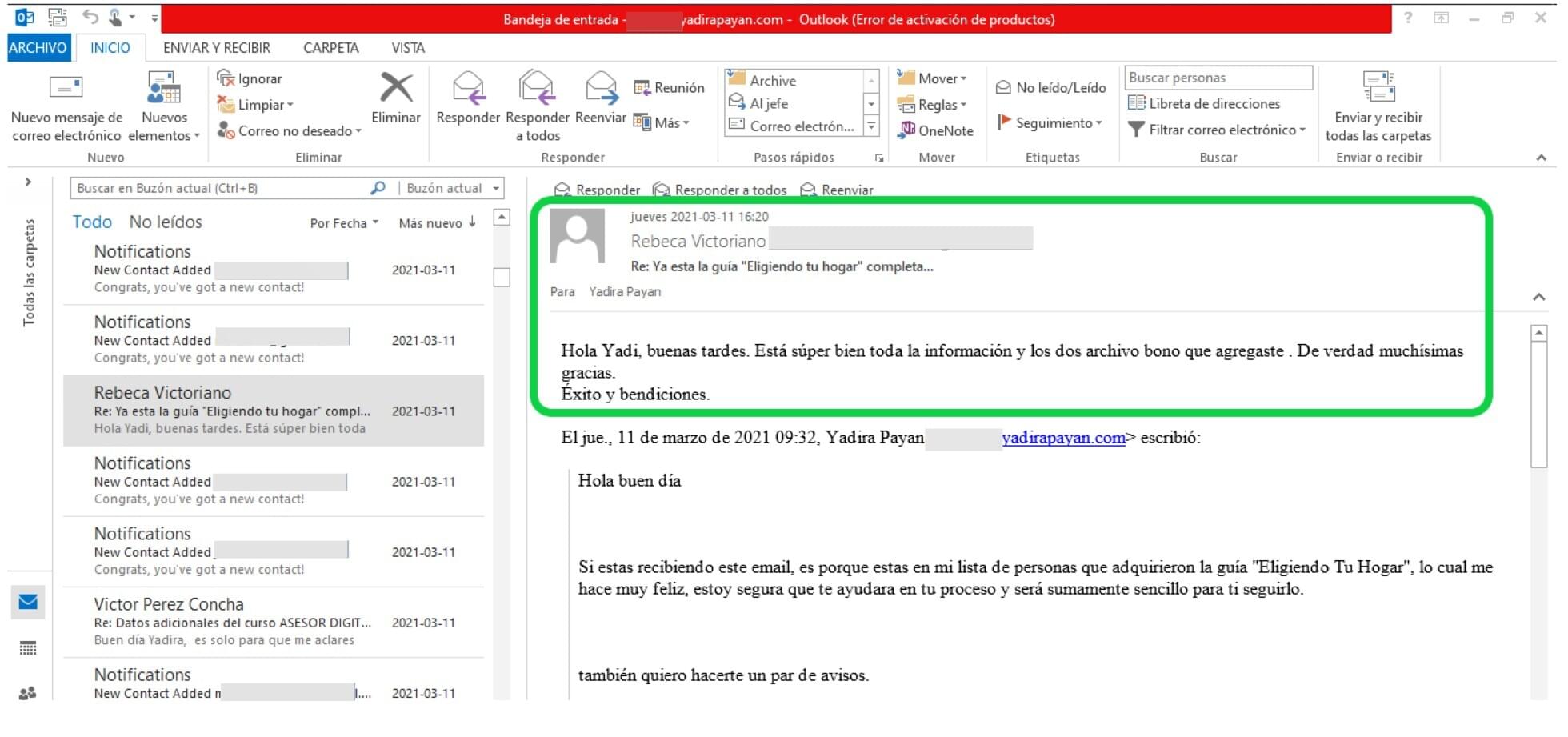
Task: Open the Mover dropdown
Action: (x=932, y=78)
